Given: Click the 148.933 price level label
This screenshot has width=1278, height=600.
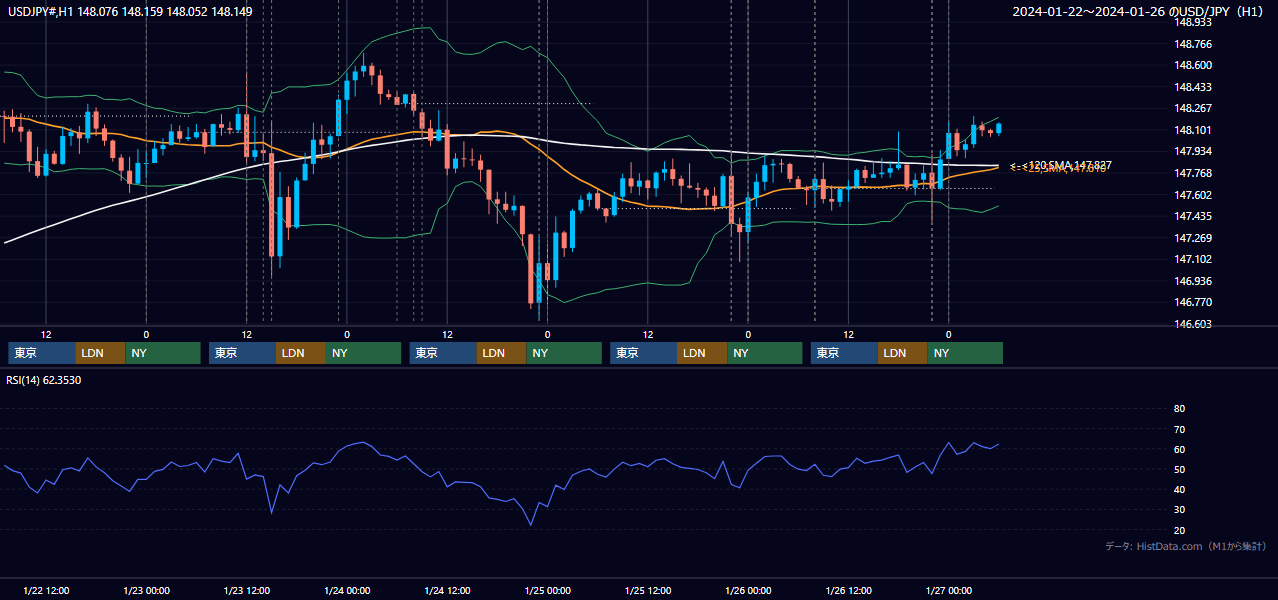Looking at the screenshot, I should pos(1193,22).
